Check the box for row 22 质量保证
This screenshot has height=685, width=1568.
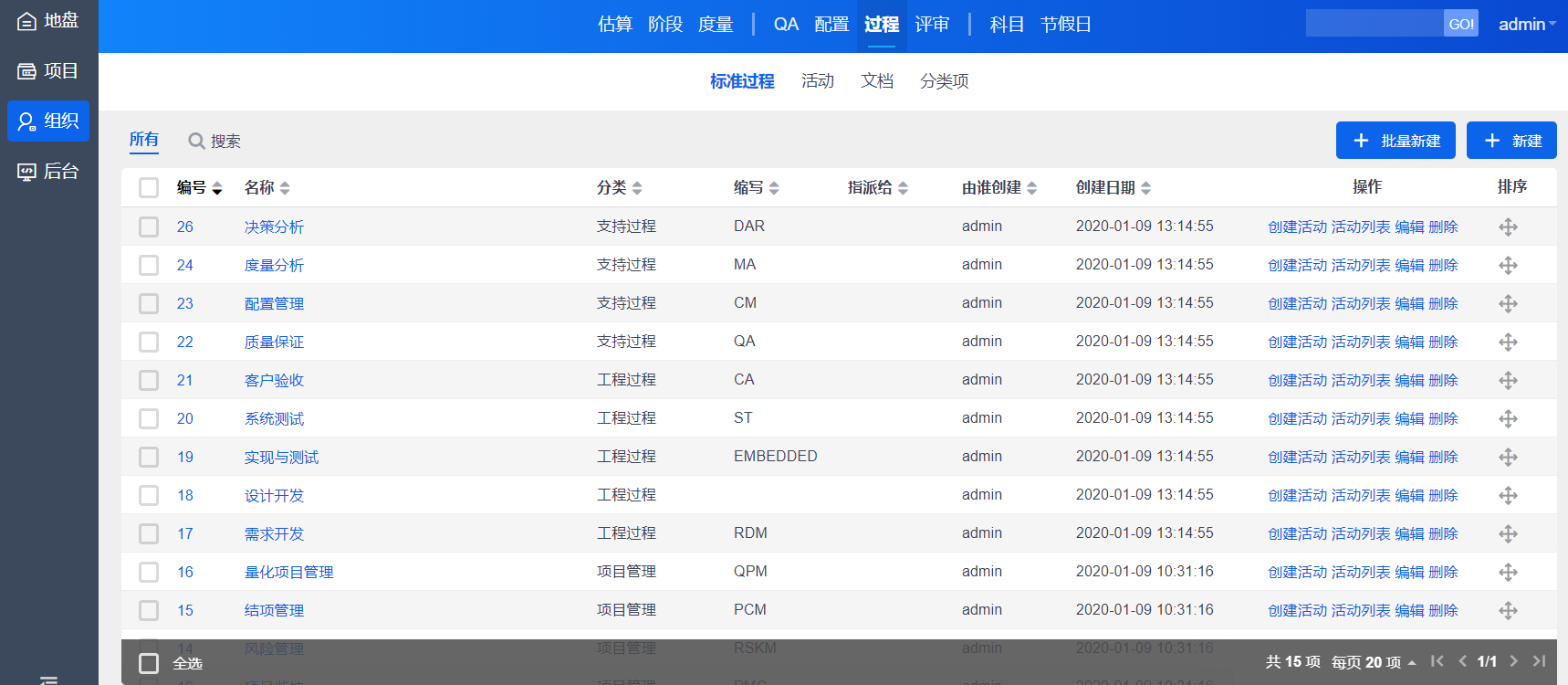[x=149, y=342]
